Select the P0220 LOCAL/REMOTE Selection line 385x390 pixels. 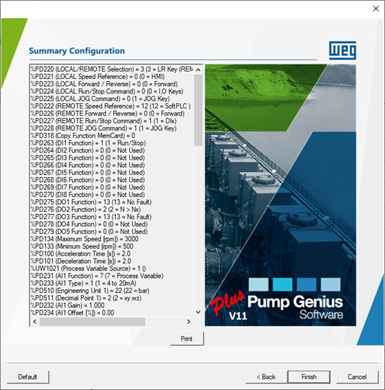[112, 69]
